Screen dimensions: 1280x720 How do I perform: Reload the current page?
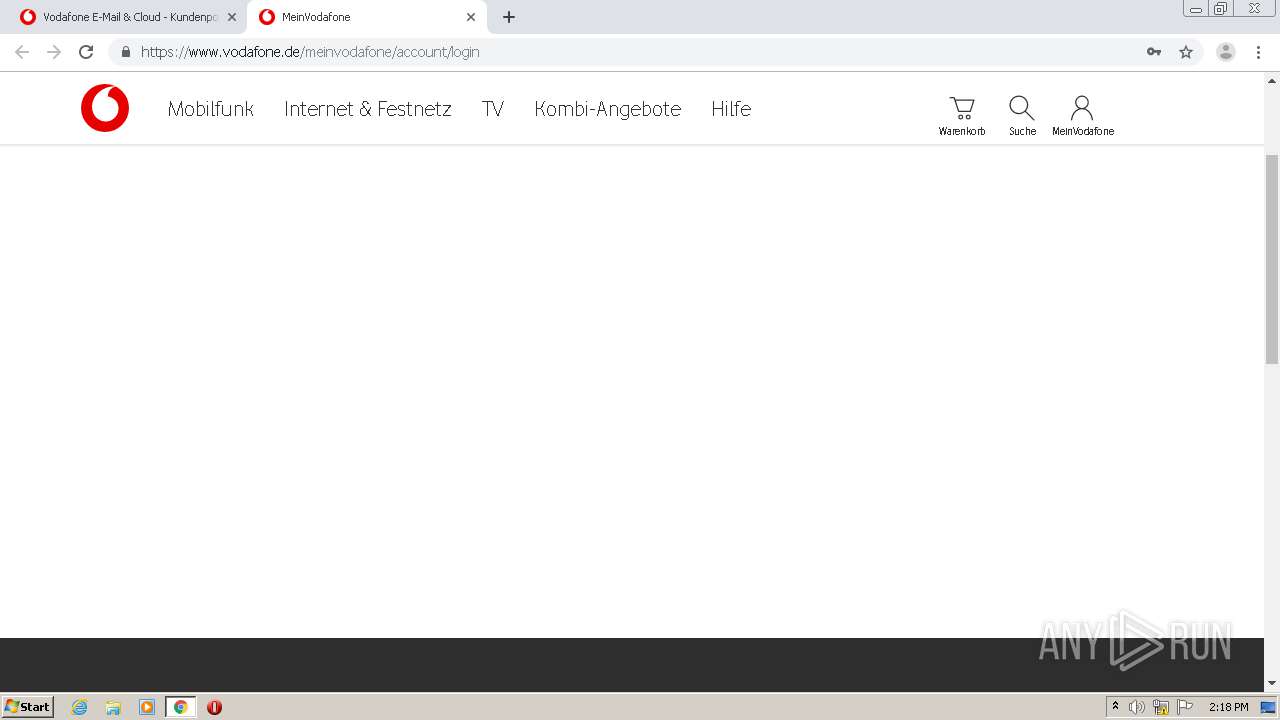86,52
